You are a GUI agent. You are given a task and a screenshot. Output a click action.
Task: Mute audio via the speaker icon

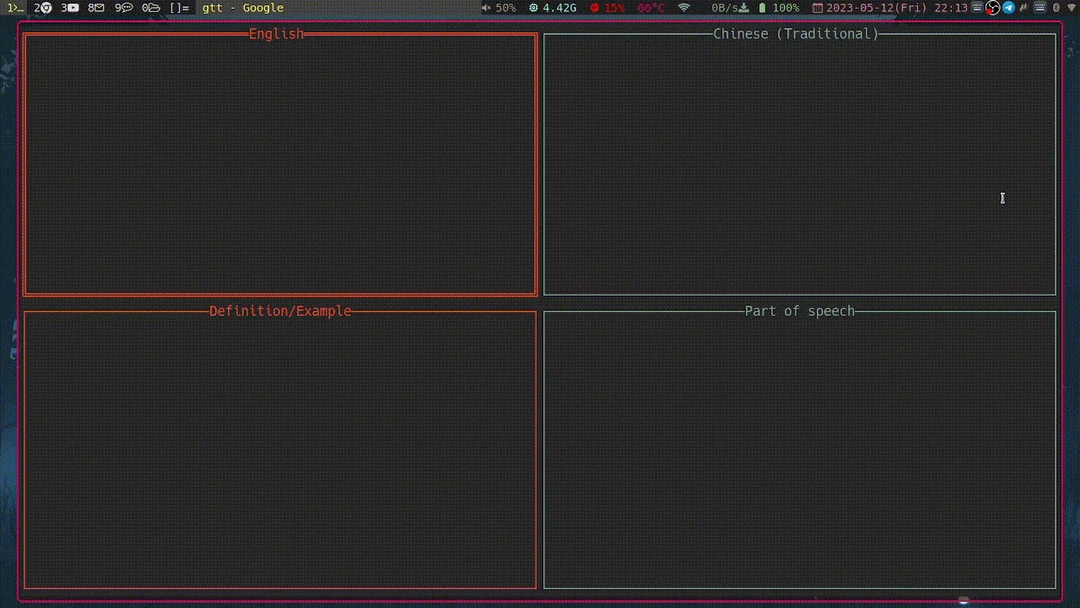487,7
